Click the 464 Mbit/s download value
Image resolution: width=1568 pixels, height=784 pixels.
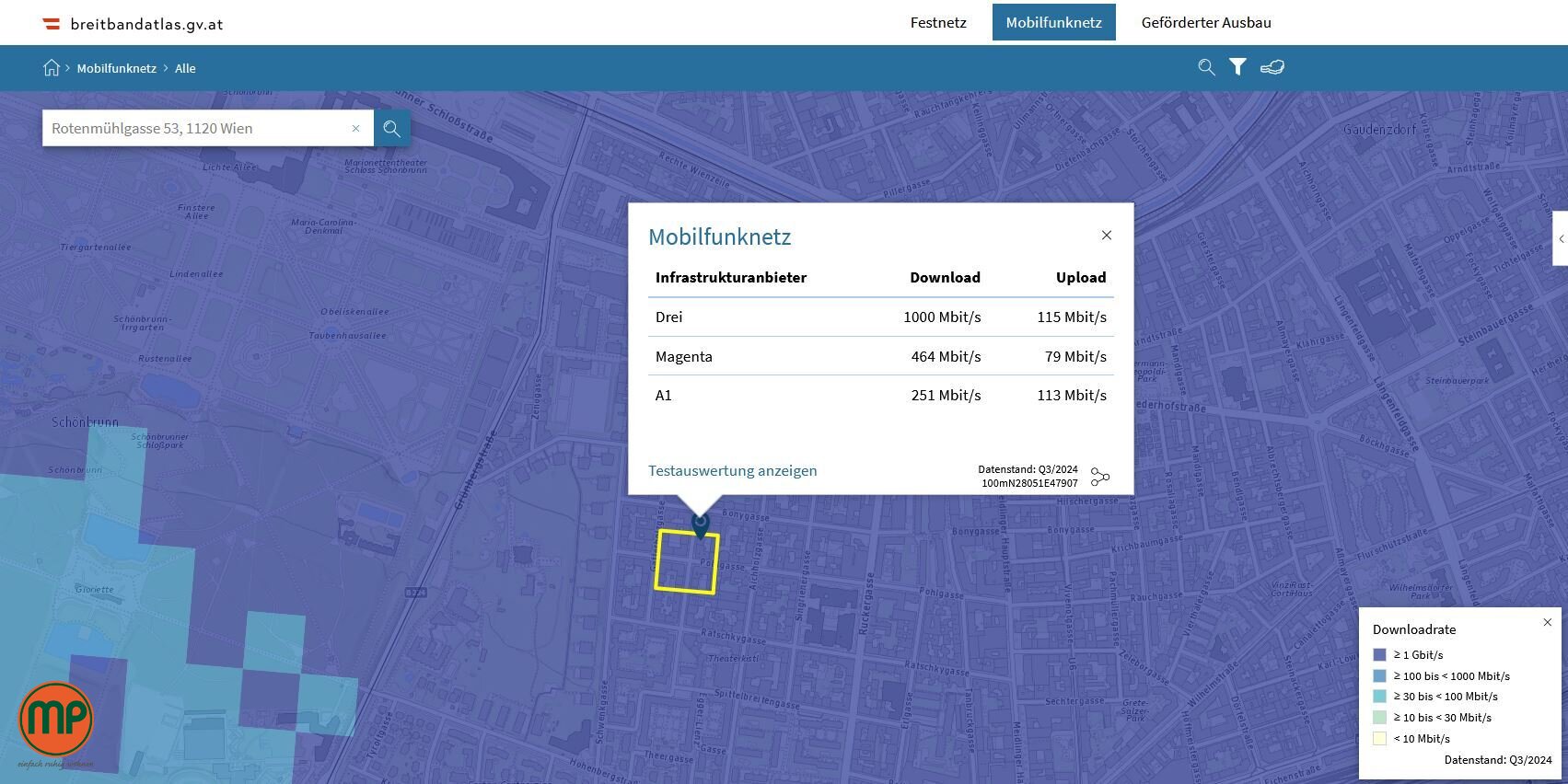pos(946,356)
